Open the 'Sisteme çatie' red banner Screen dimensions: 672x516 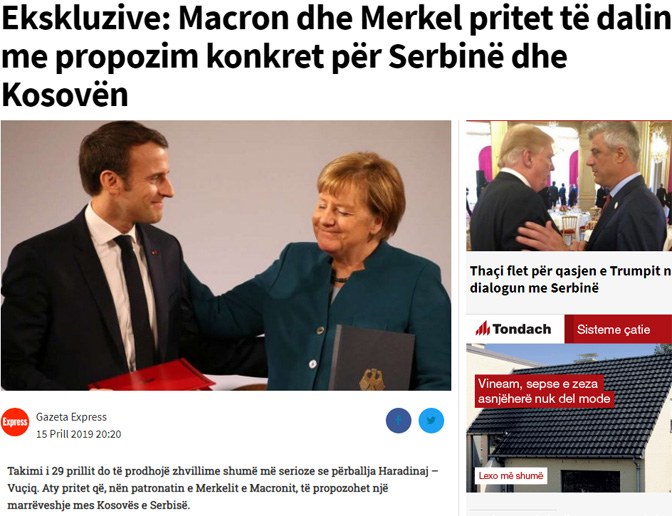[618, 329]
